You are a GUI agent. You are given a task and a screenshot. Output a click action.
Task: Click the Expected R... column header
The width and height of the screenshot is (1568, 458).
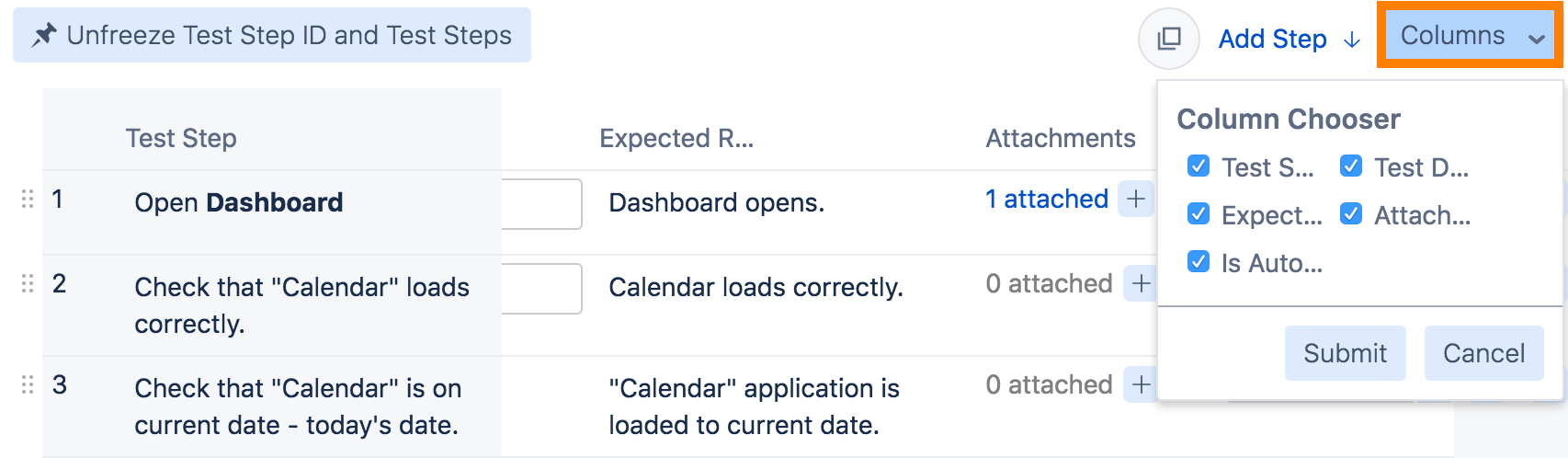click(676, 138)
